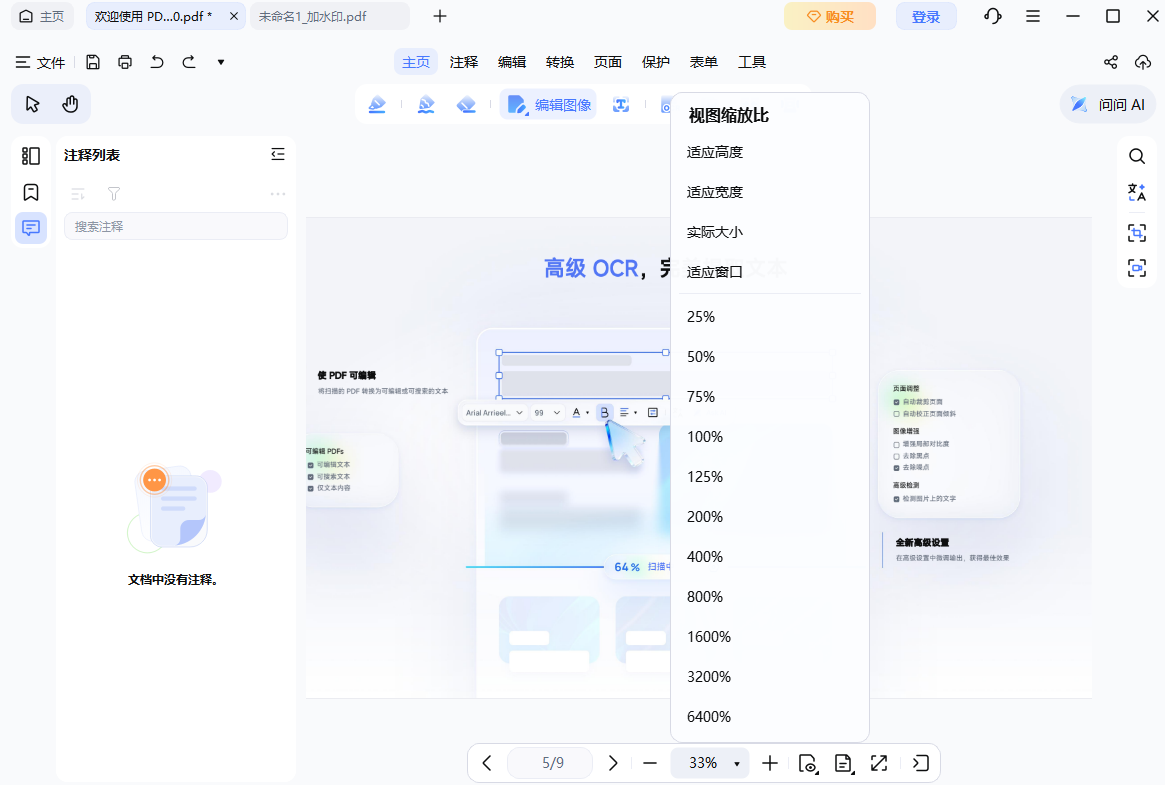
Task: Click the 问问 AI button
Action: click(x=1108, y=105)
